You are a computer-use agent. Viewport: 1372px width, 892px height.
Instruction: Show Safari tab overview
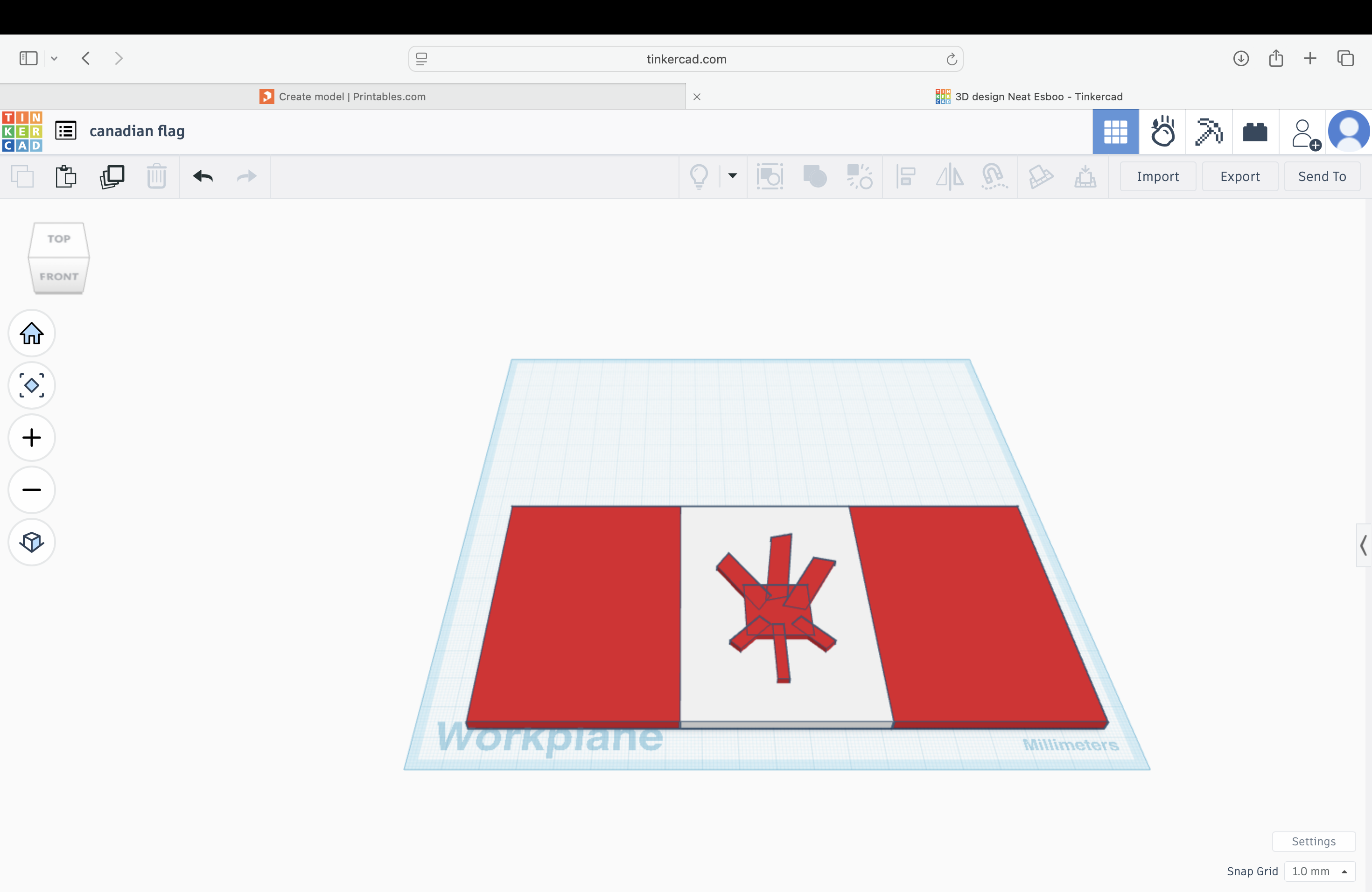point(1345,58)
